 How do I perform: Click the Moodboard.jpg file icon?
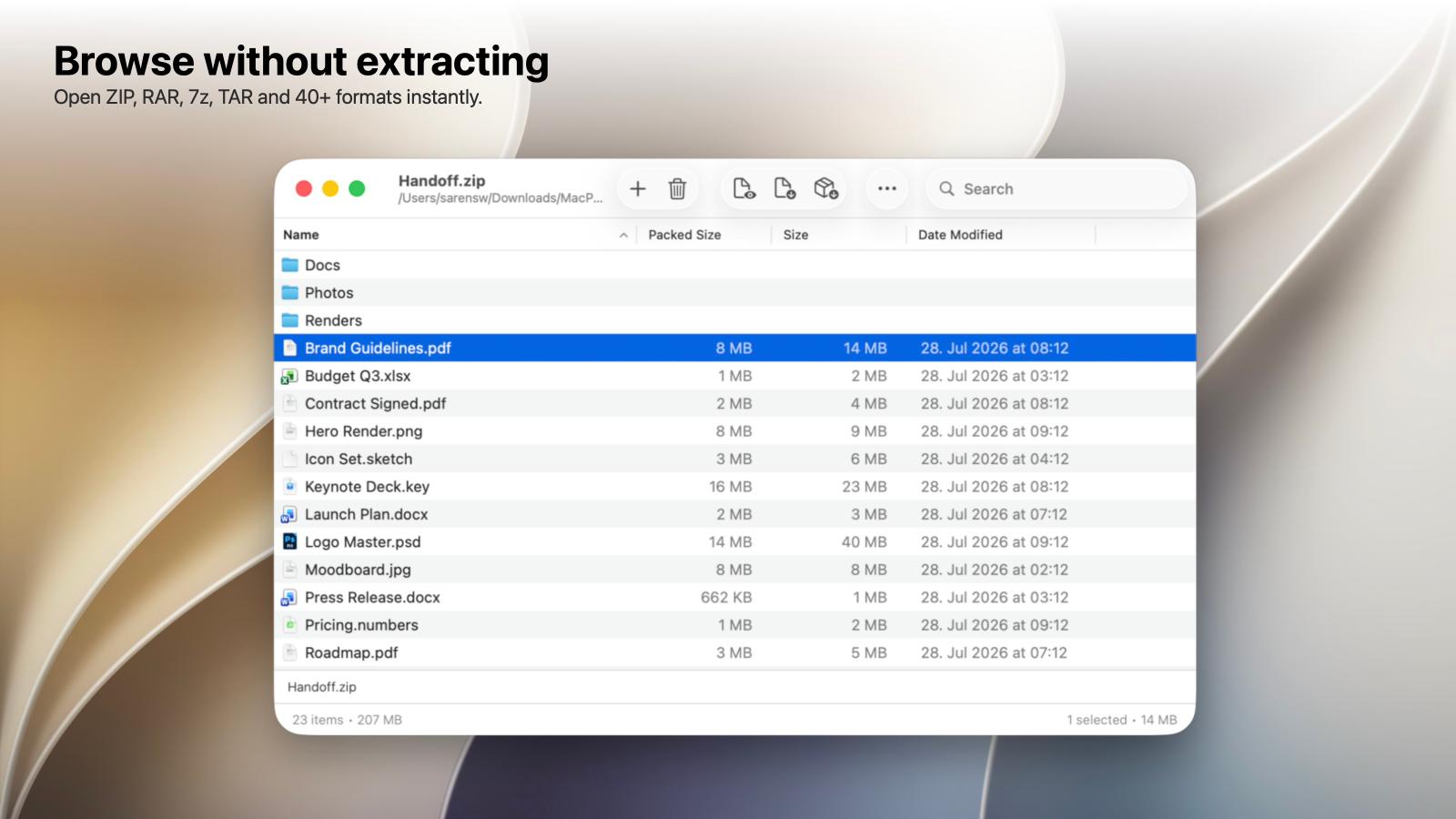tap(289, 570)
